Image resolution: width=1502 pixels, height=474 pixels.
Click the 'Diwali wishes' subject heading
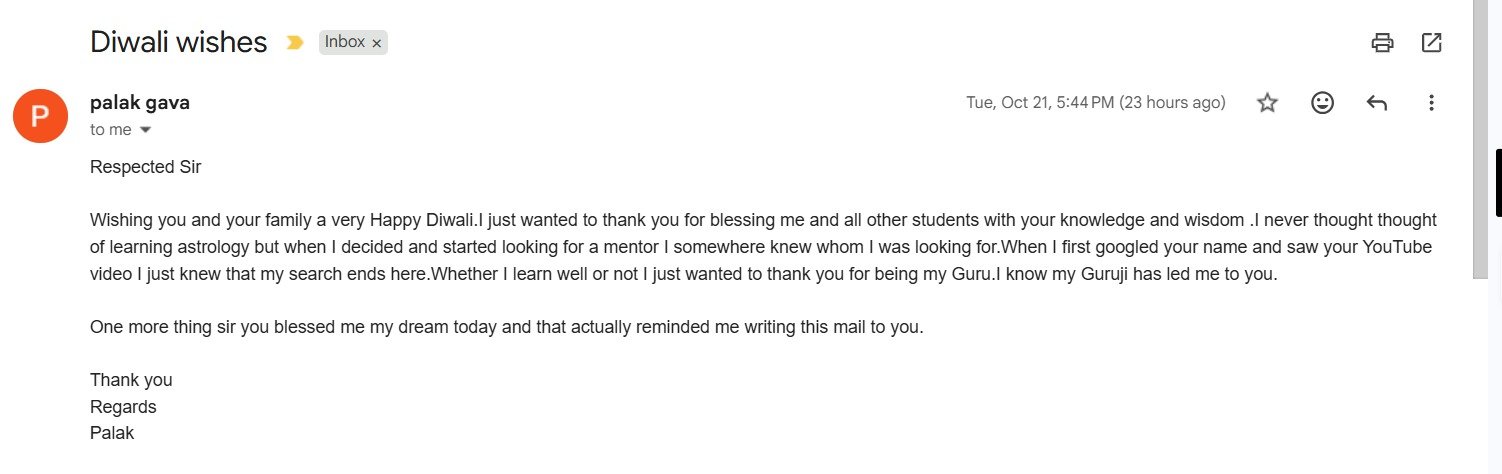(x=178, y=42)
